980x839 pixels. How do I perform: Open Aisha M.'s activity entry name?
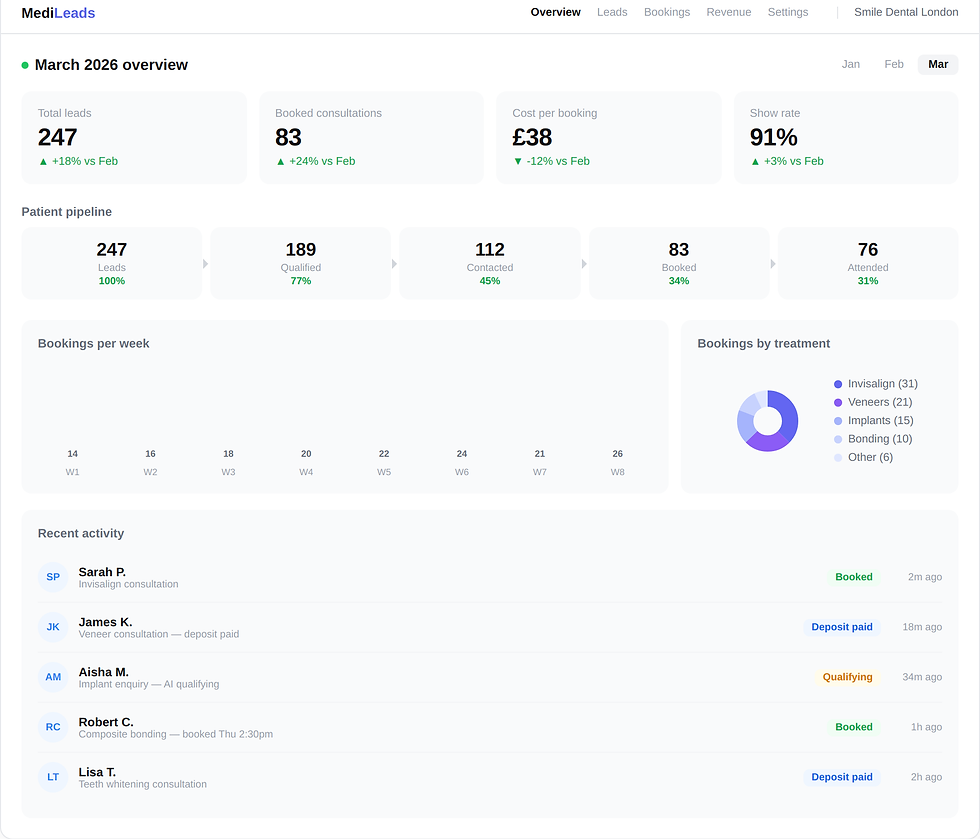point(103,672)
